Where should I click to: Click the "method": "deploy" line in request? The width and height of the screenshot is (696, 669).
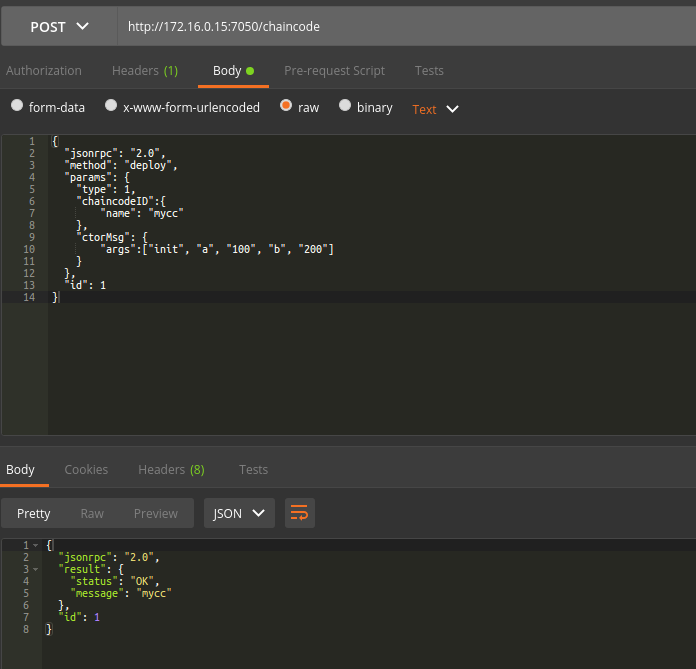pos(121,165)
